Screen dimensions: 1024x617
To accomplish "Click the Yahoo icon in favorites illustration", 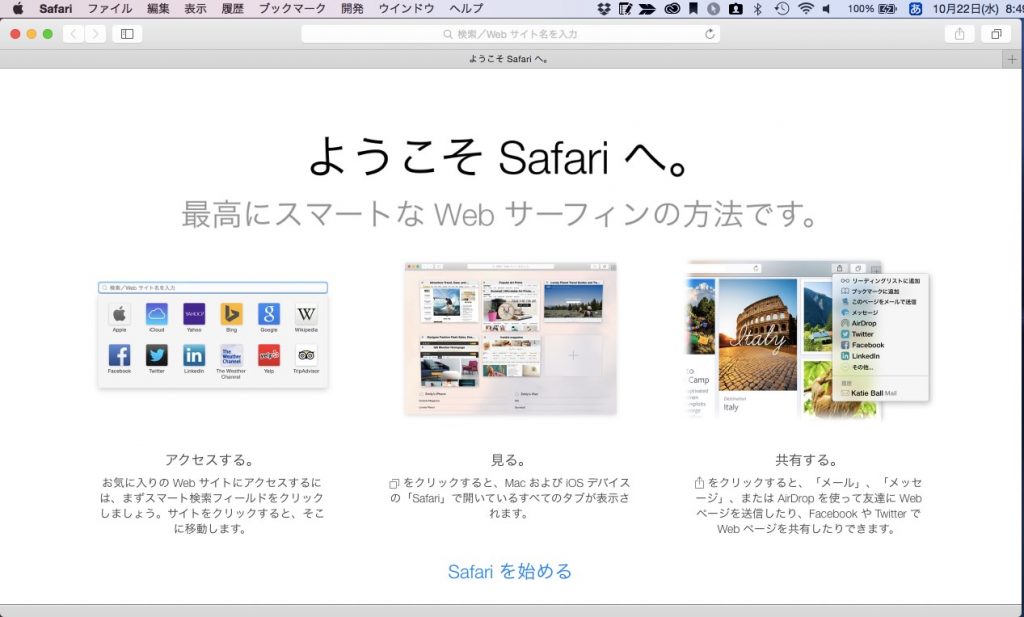I will [194, 314].
